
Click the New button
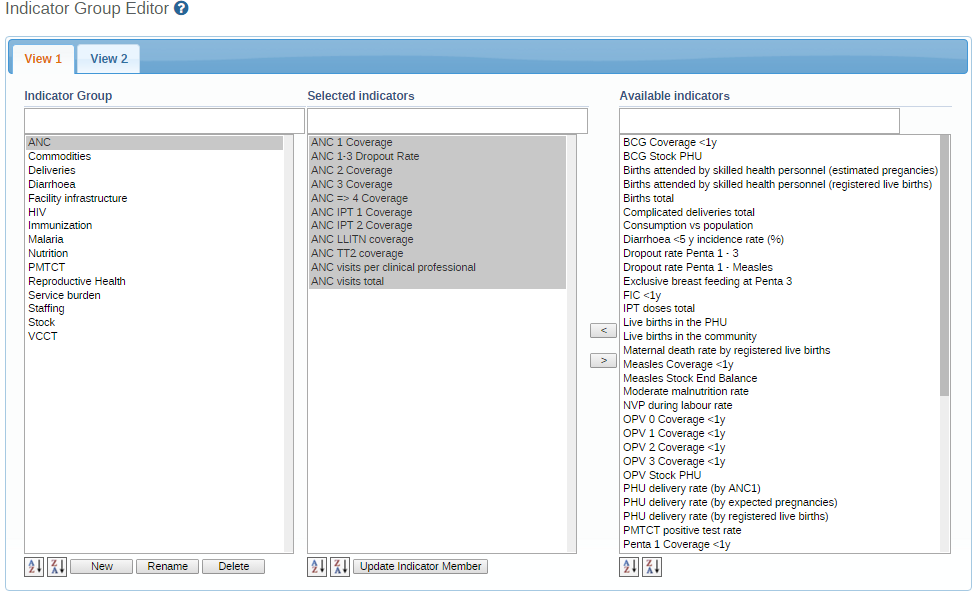pos(101,567)
